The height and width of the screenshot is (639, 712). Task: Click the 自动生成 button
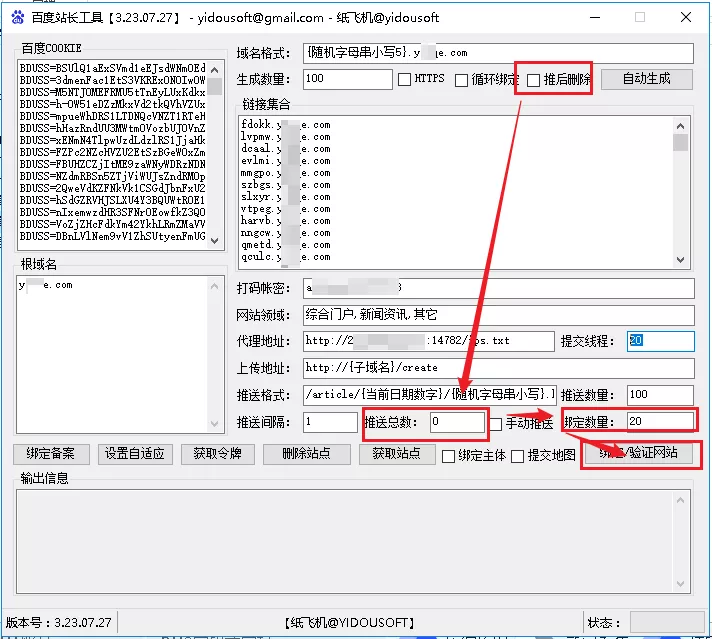[x=647, y=79]
